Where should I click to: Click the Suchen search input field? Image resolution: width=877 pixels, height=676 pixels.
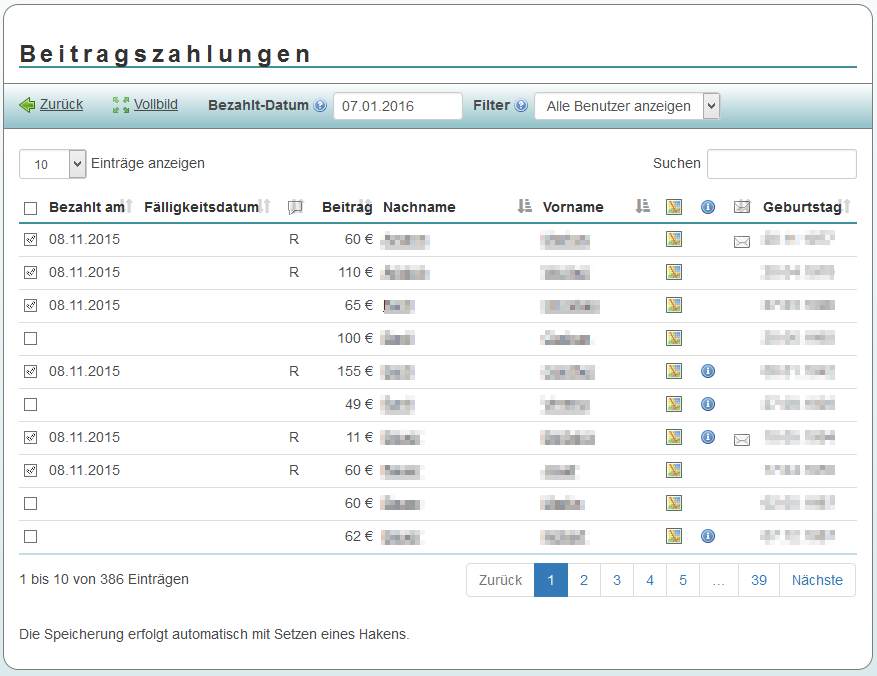(x=781, y=164)
